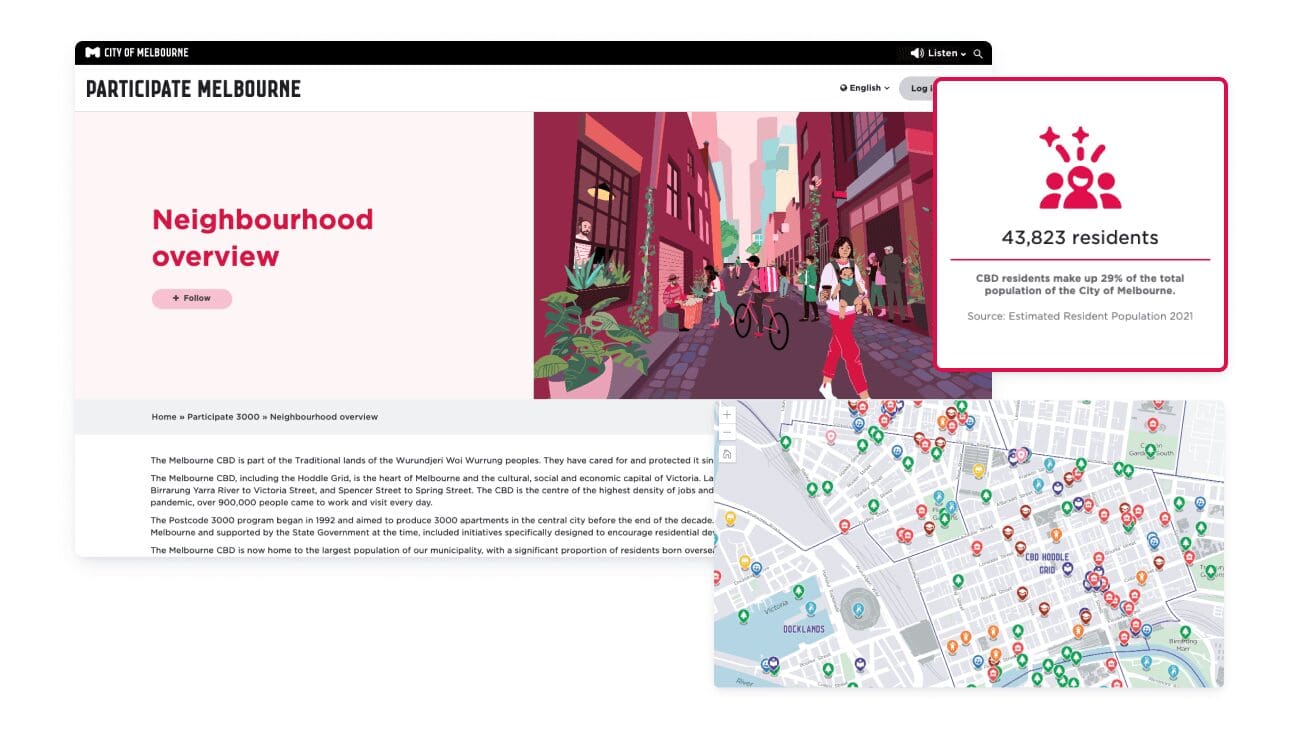Select the Postcode 3000 program paragraph

coord(432,527)
